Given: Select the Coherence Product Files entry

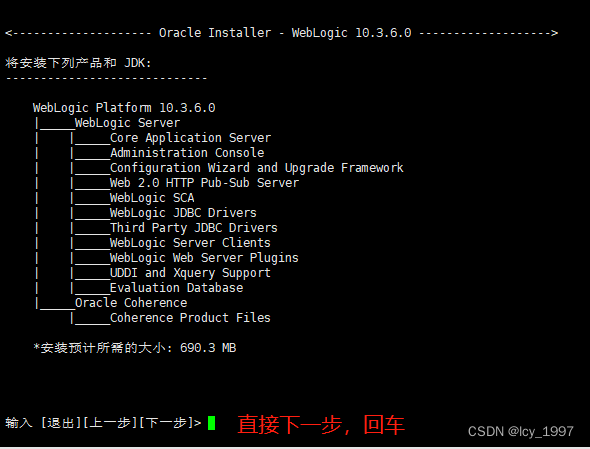Looking at the screenshot, I should 190,318.
